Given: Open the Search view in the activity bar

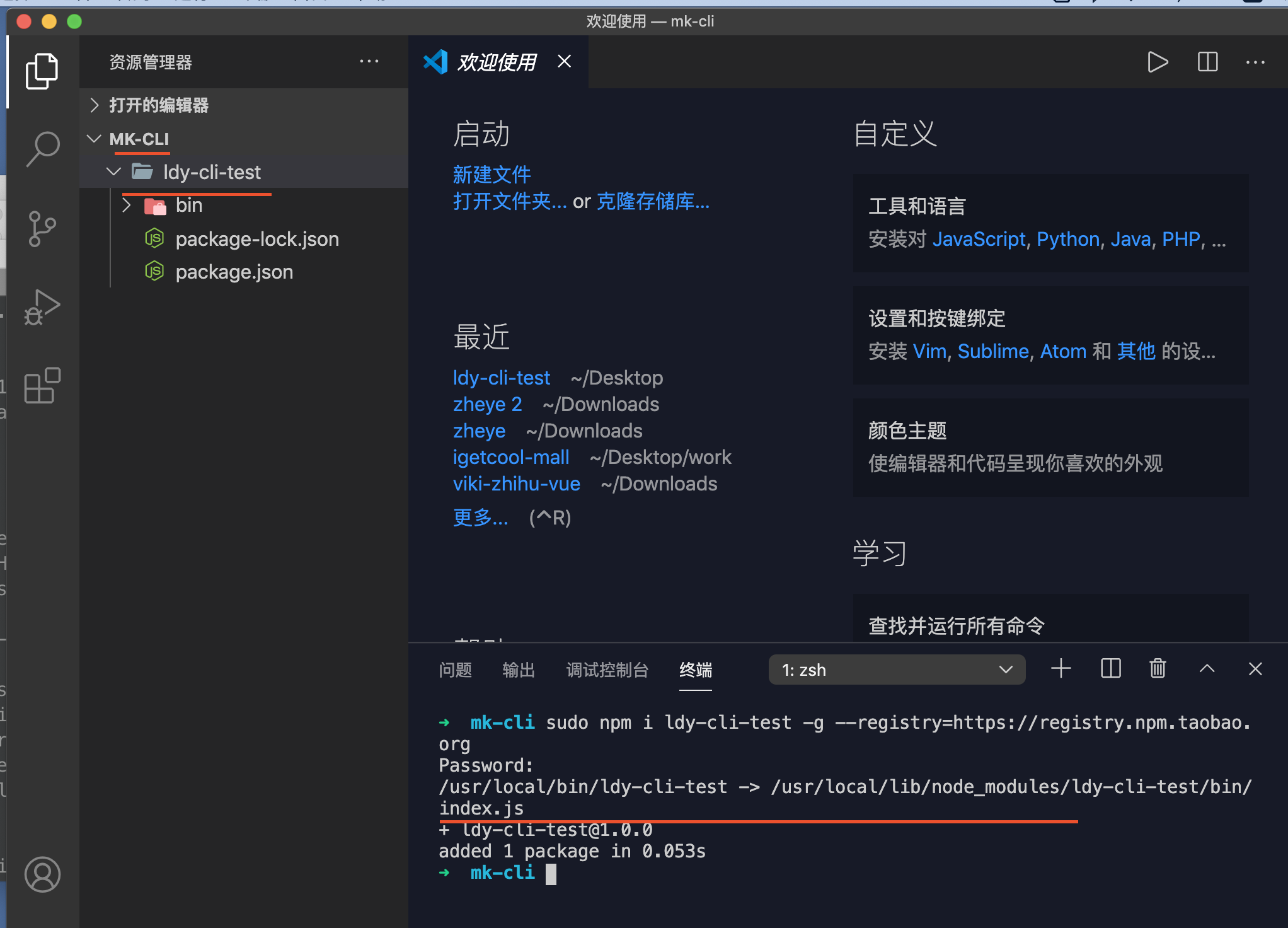Looking at the screenshot, I should 42,149.
